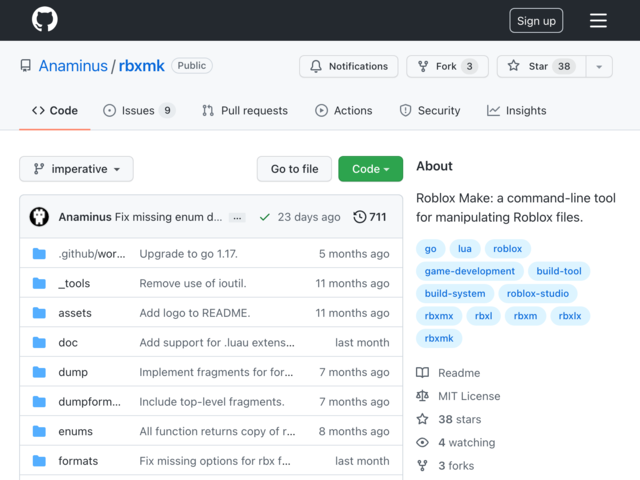Image resolution: width=640 pixels, height=480 pixels.
Task: Select the 'go' topic tag
Action: click(x=431, y=249)
